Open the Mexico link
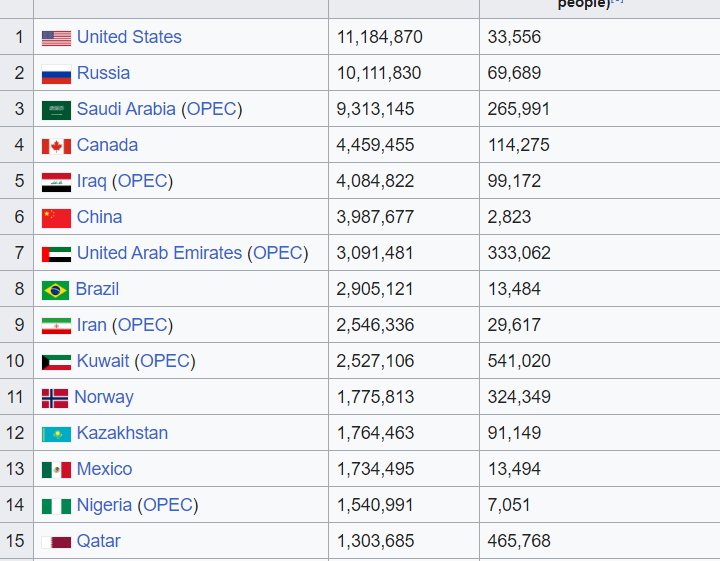The image size is (720, 561). [104, 469]
